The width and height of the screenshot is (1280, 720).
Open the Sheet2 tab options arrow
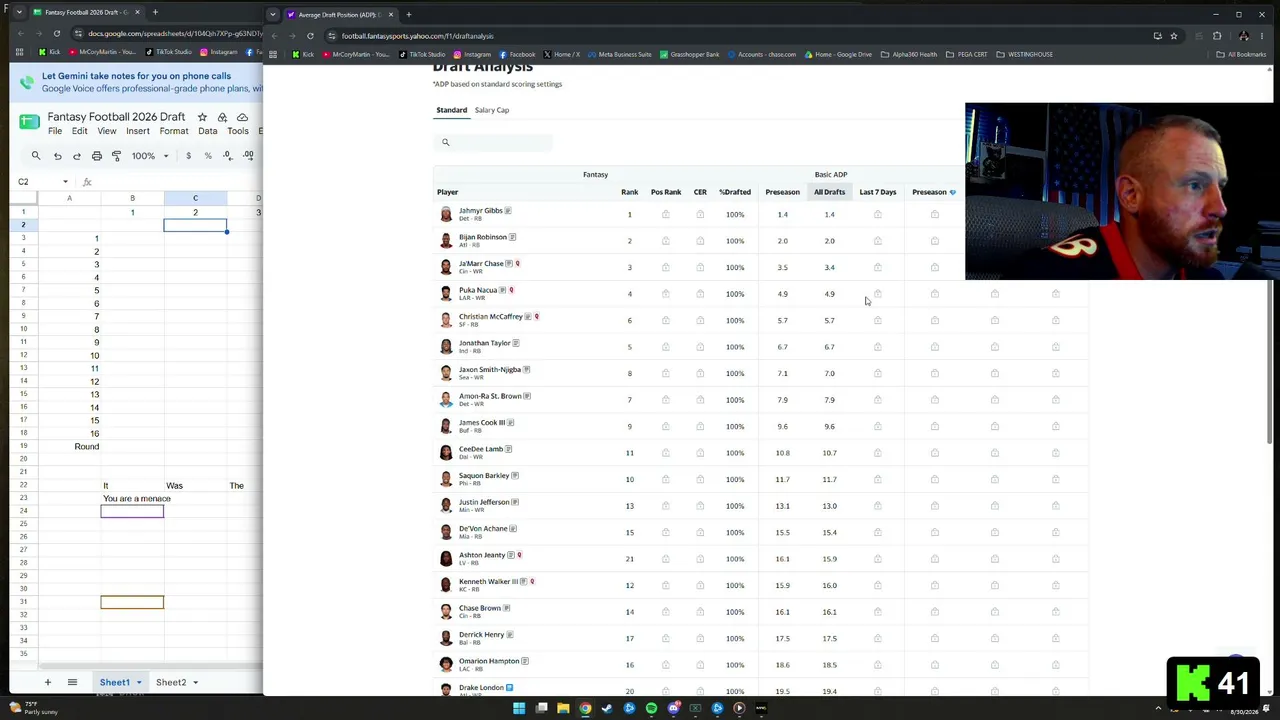pos(195,682)
